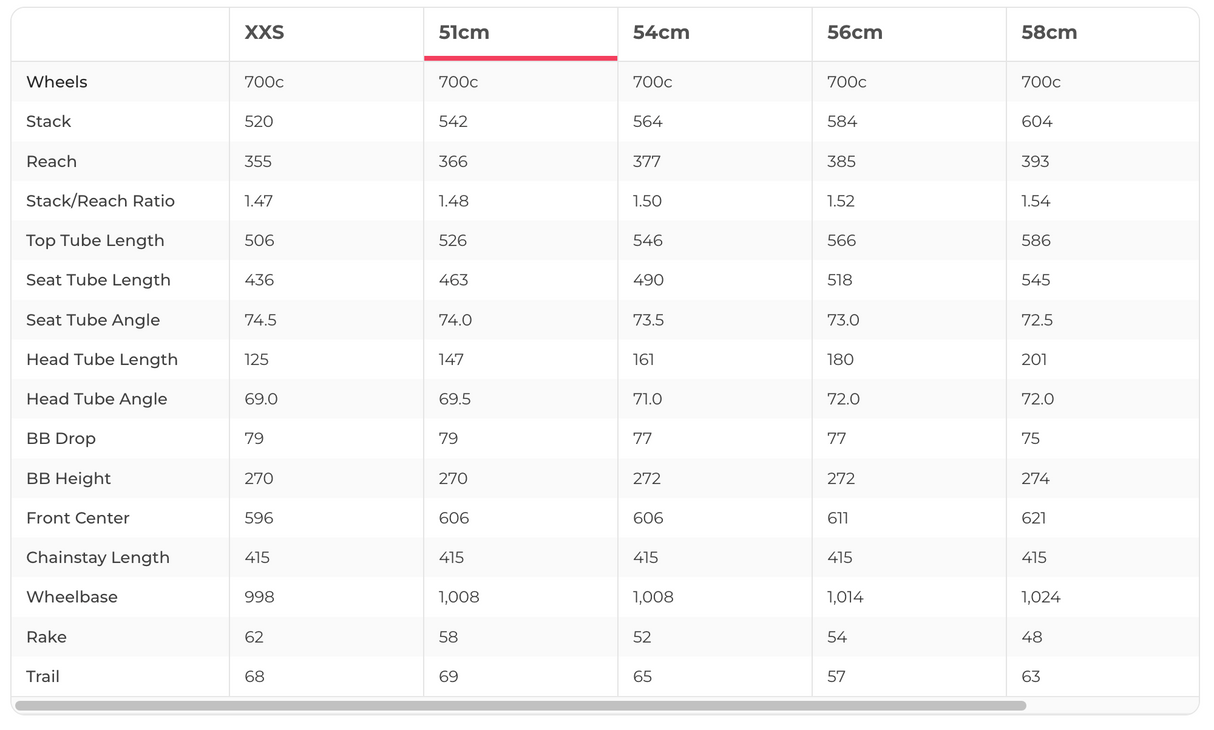Click the 56cm Wheelbase value 1,014
Screen dimensions: 1214x730
(845, 597)
